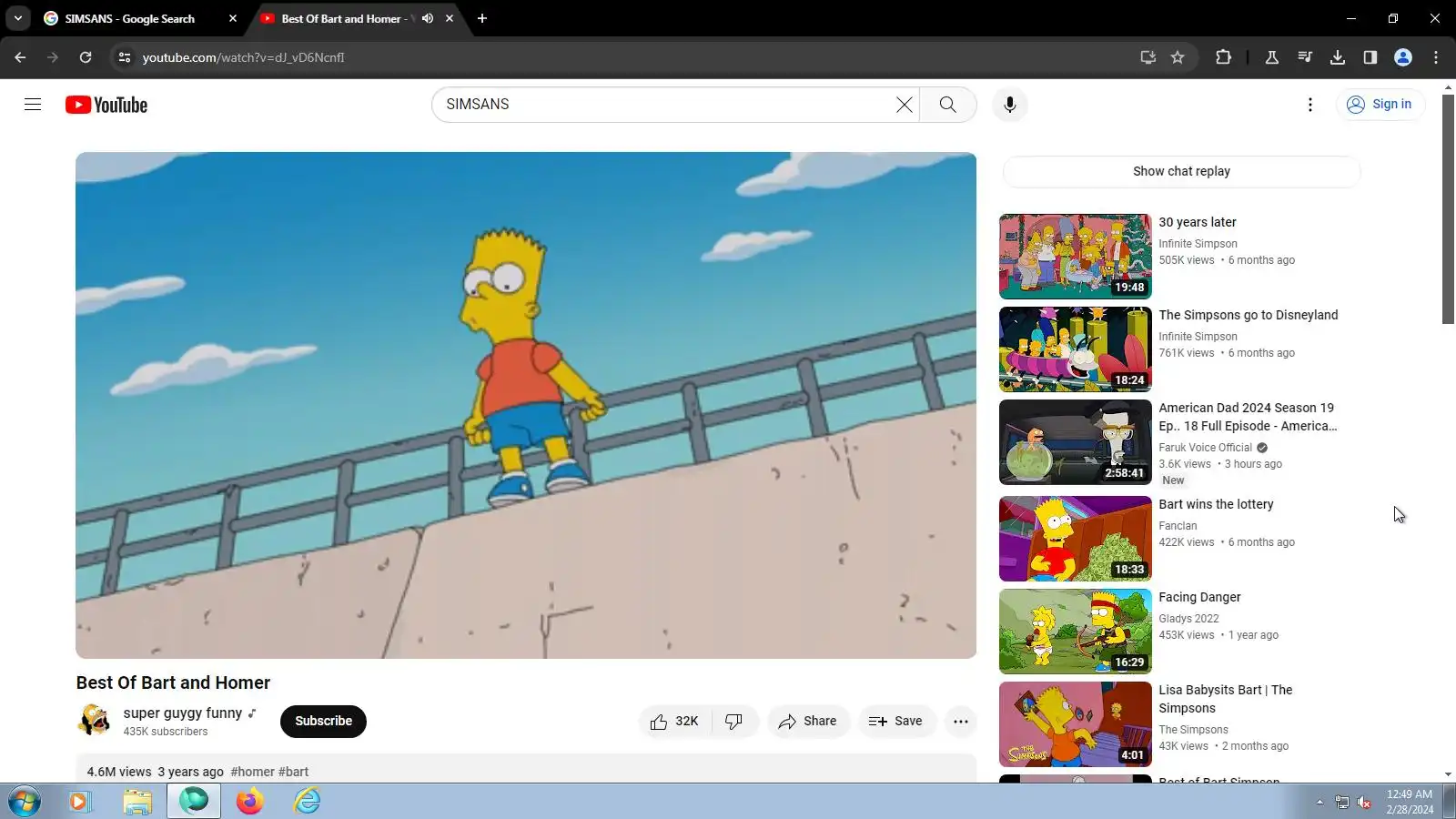This screenshot has height=819, width=1456.
Task: Start voice search with microphone
Action: coord(1009,105)
